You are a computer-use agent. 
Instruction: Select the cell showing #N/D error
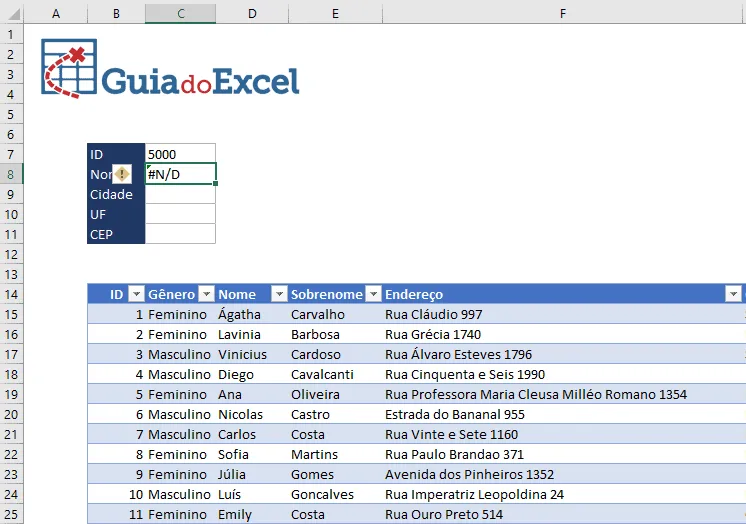pyautogui.click(x=180, y=174)
